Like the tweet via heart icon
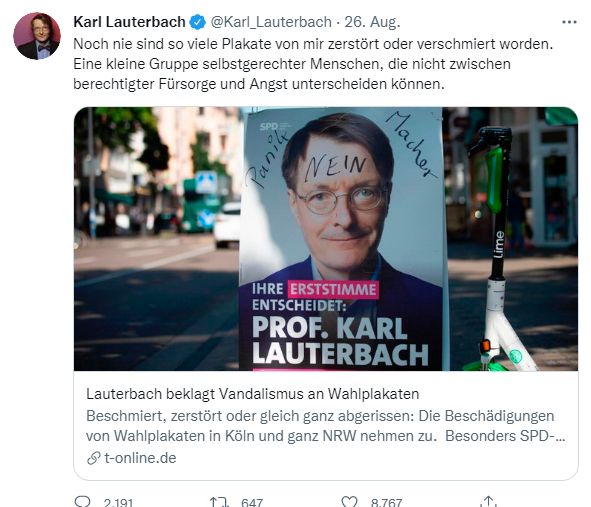Image resolution: width=591 pixels, height=507 pixels. [349, 502]
